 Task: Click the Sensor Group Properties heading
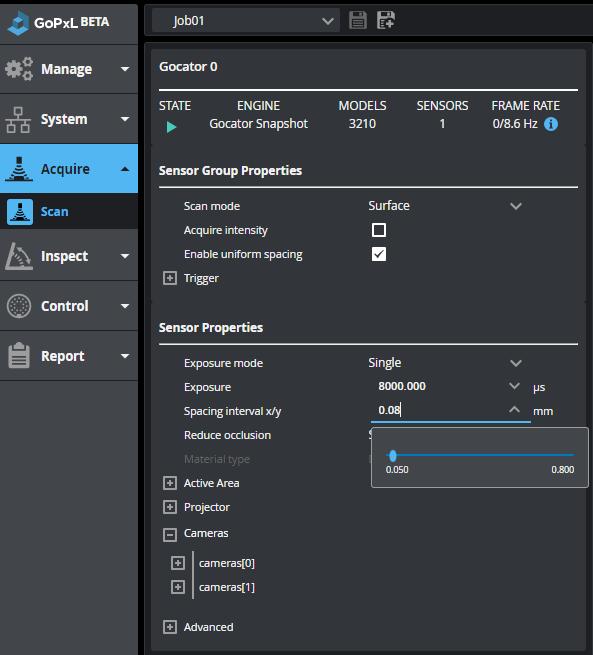coord(230,171)
